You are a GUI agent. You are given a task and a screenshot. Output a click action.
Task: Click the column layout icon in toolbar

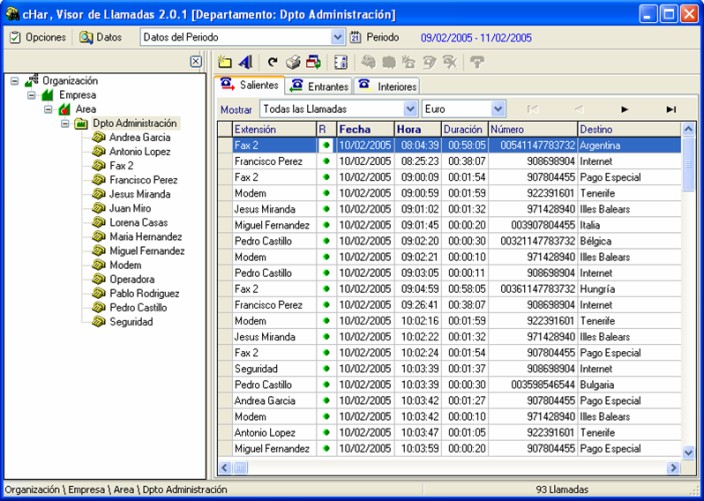[x=340, y=62]
